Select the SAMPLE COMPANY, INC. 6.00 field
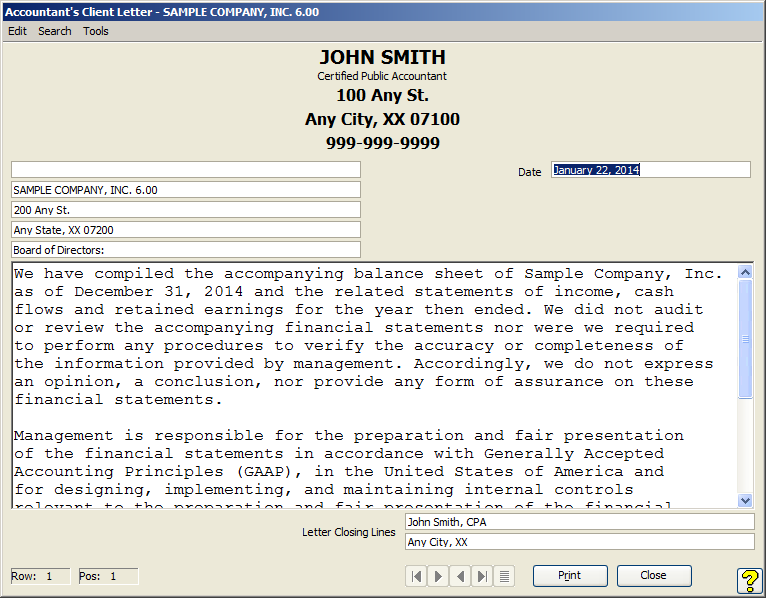766x598 pixels. tap(185, 190)
